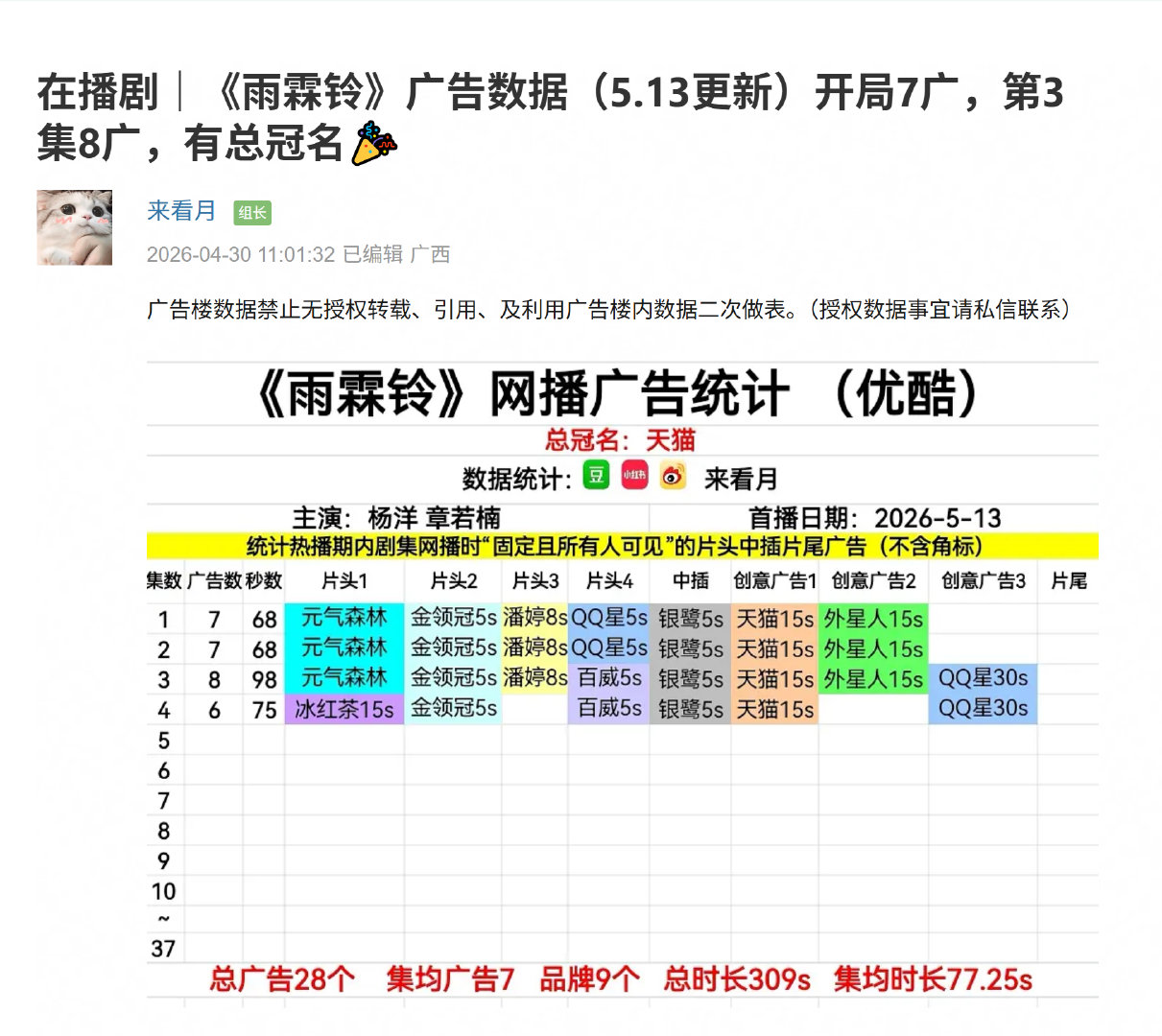Click the 创意广告2 column header
This screenshot has width=1162, height=1036.
tap(874, 580)
